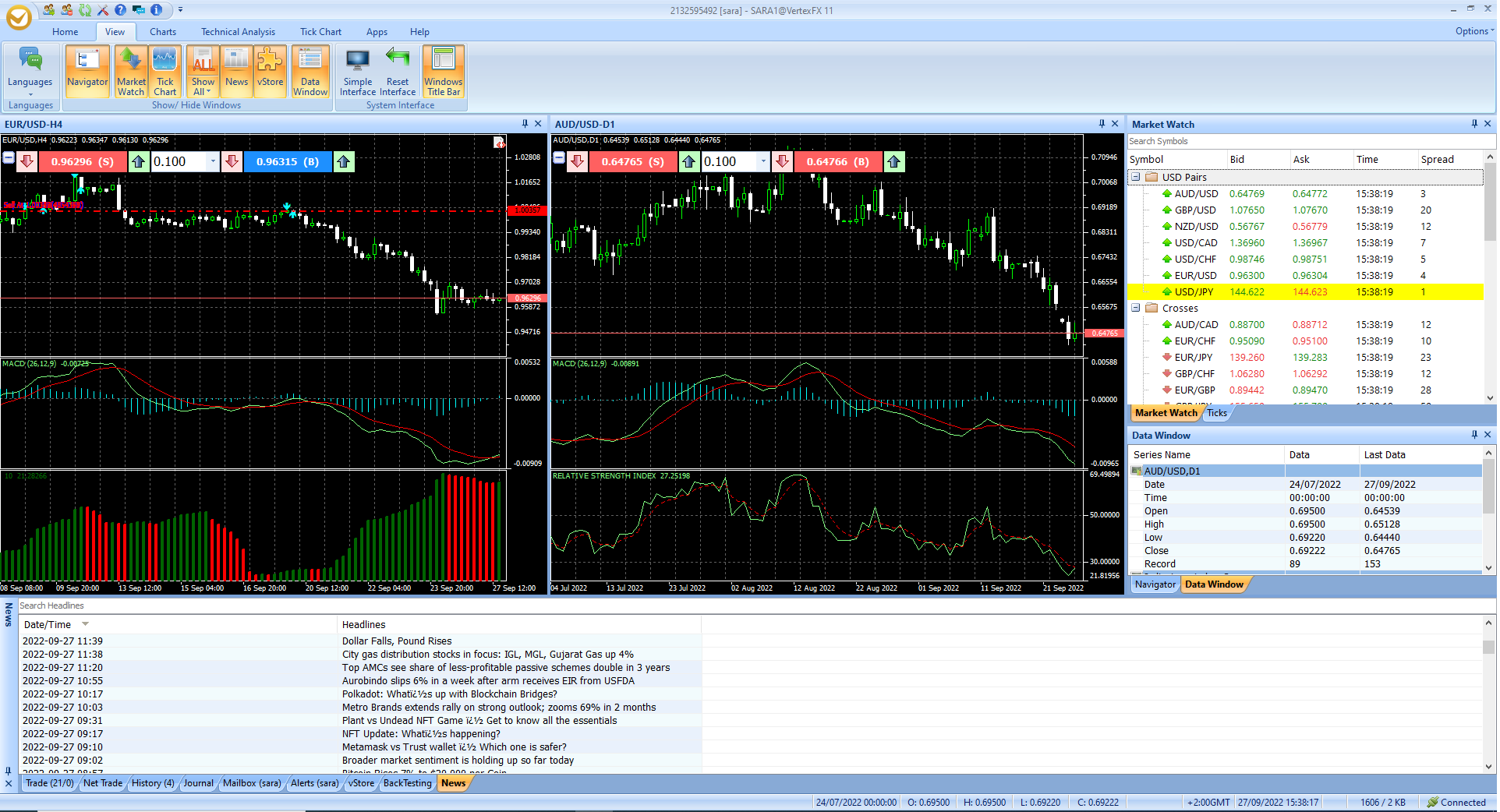Click the AUD/USD buy price button
The width and height of the screenshot is (1500, 812).
pos(837,161)
